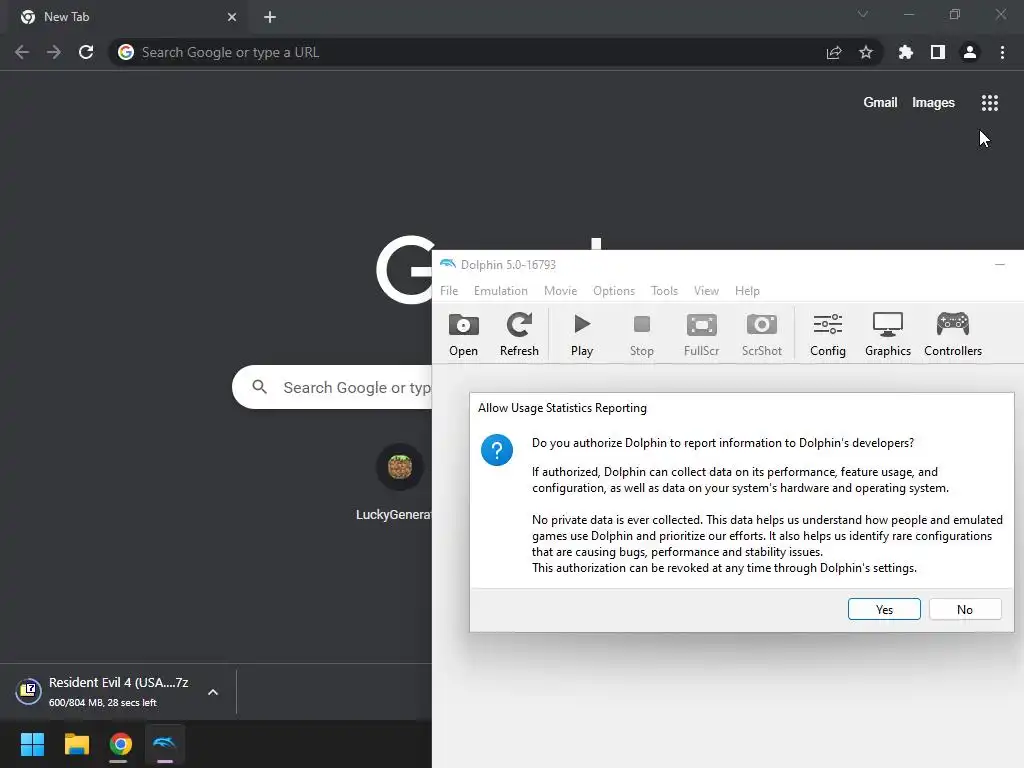Image resolution: width=1024 pixels, height=768 pixels.
Task: Open the Windows Start menu
Action: coord(32,744)
